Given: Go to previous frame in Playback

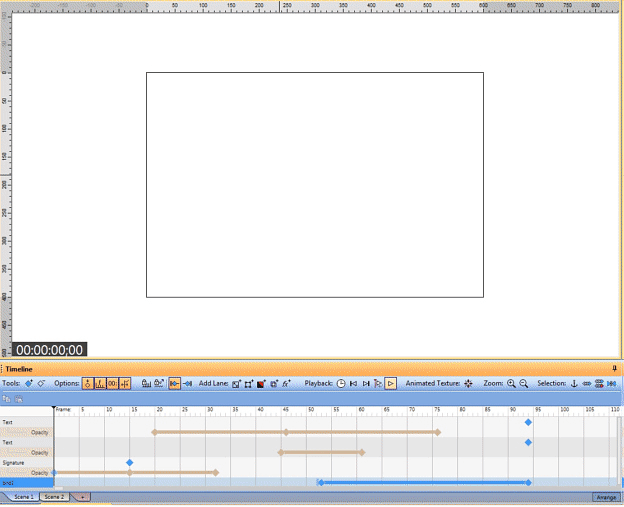Looking at the screenshot, I should (353, 384).
